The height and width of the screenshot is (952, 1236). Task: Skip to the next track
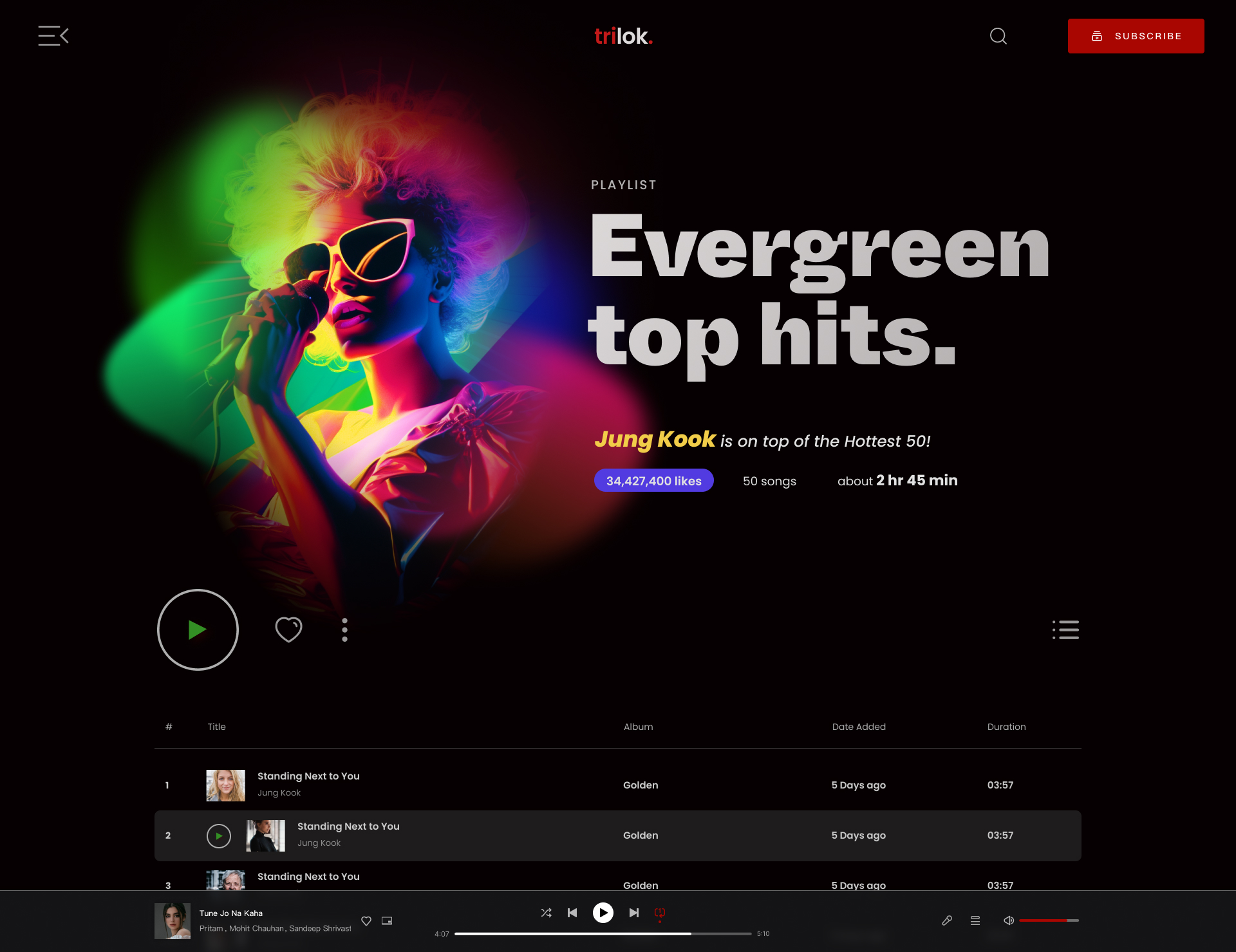tap(633, 912)
